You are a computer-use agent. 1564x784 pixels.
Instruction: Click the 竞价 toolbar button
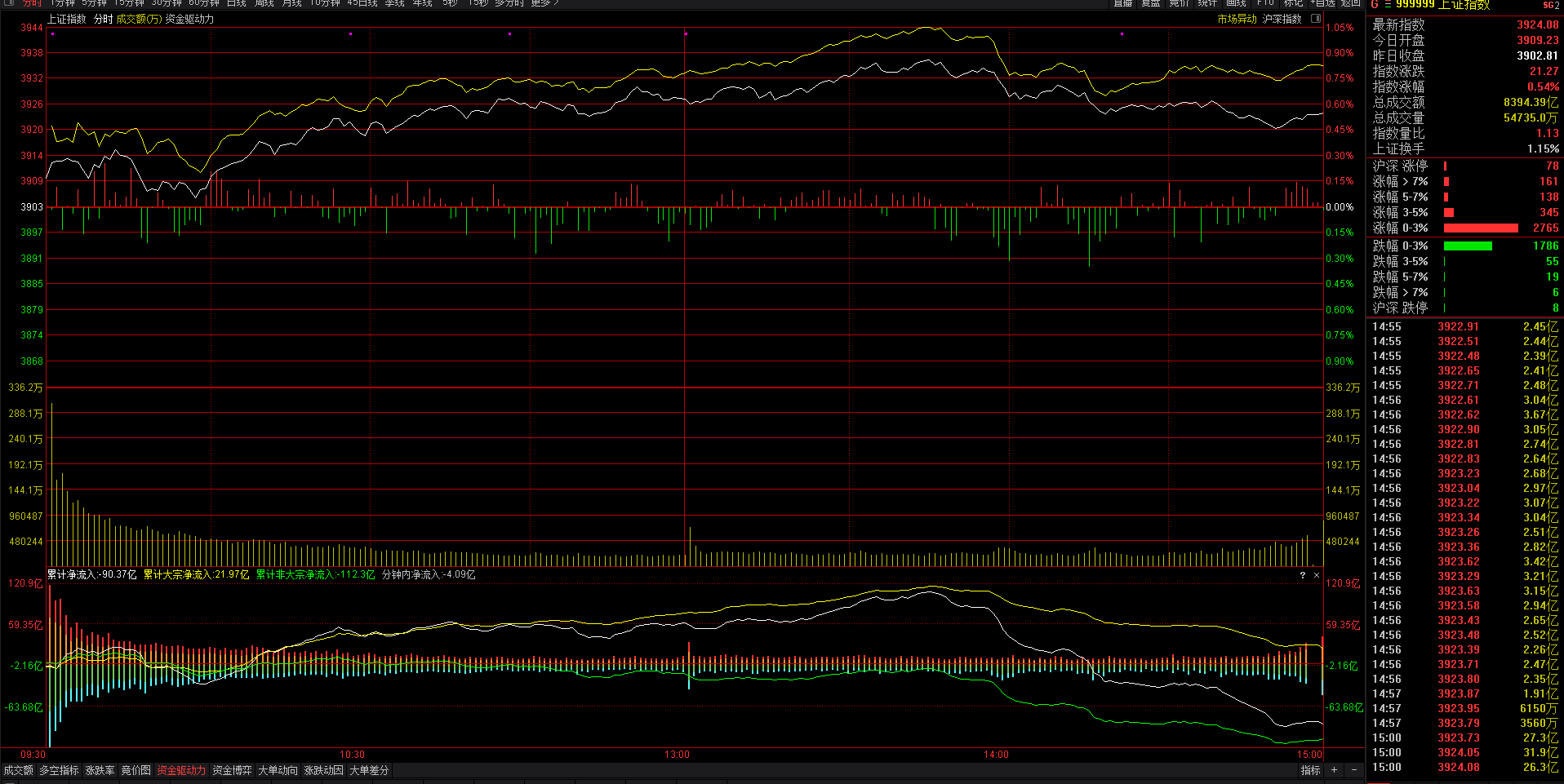click(1180, 2)
